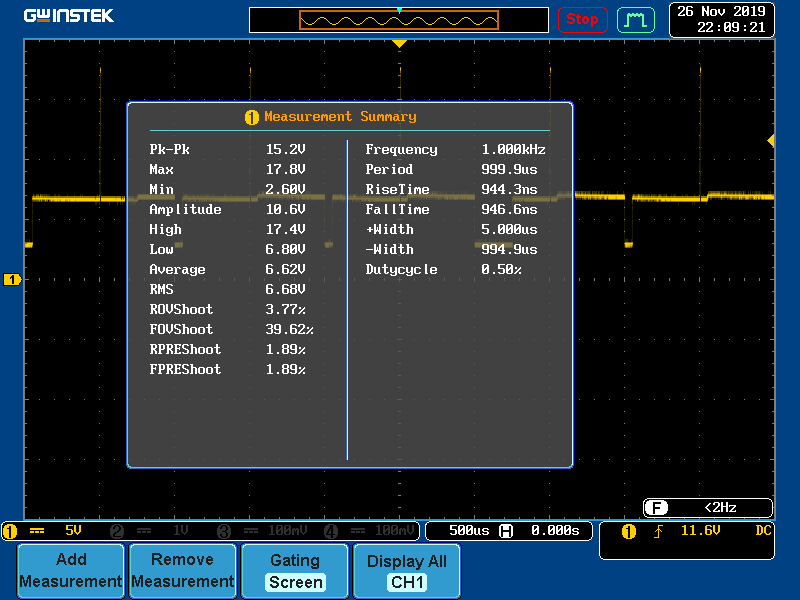Viewport: 800px width, 600px height.
Task: Click the Dutycycle value 0.50%
Action: [501, 269]
